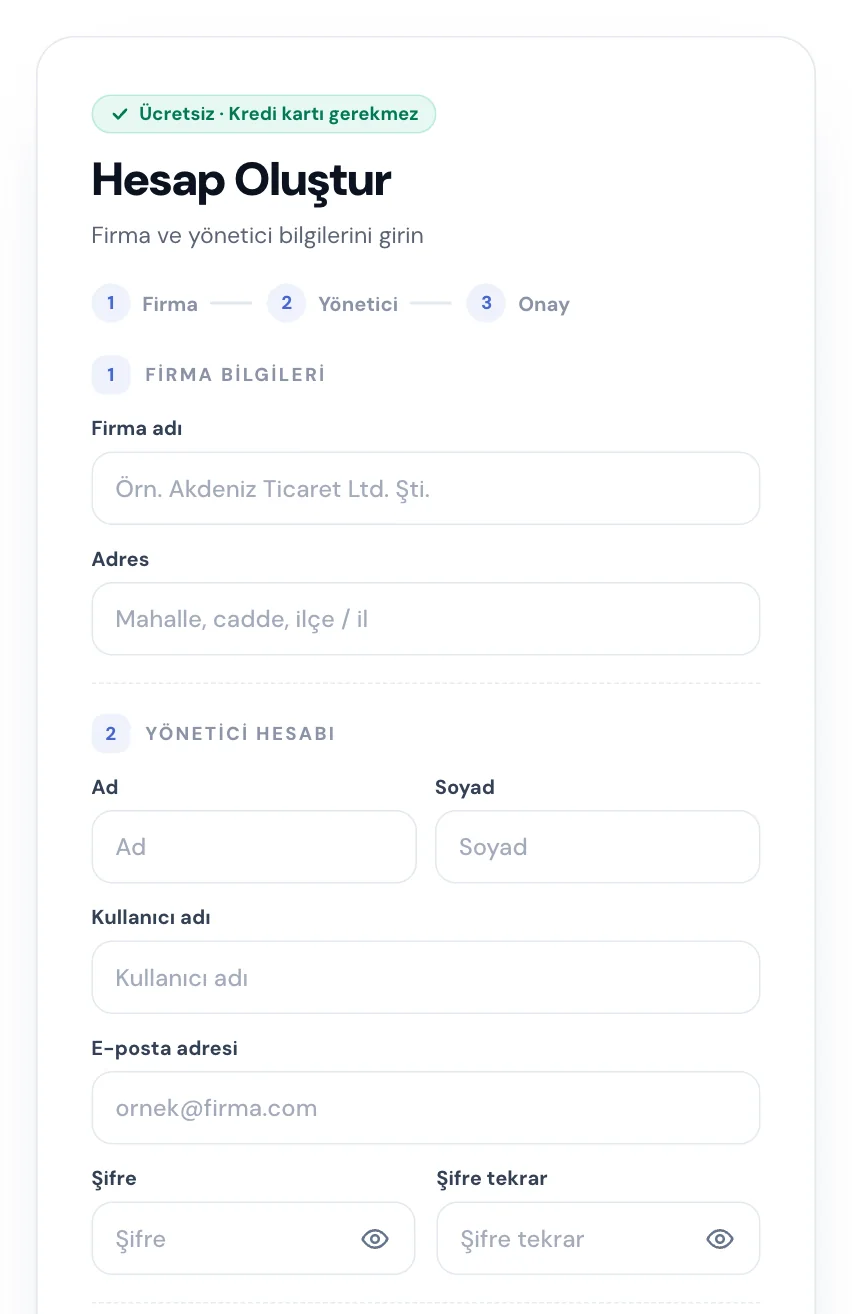Go to the Onay step label
Viewport: 852px width, 1314px height.
(x=544, y=304)
